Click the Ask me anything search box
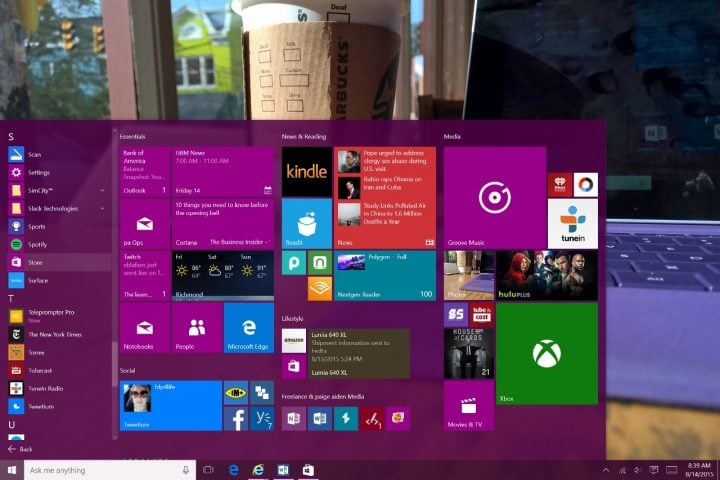720x480 pixels. [x=110, y=470]
